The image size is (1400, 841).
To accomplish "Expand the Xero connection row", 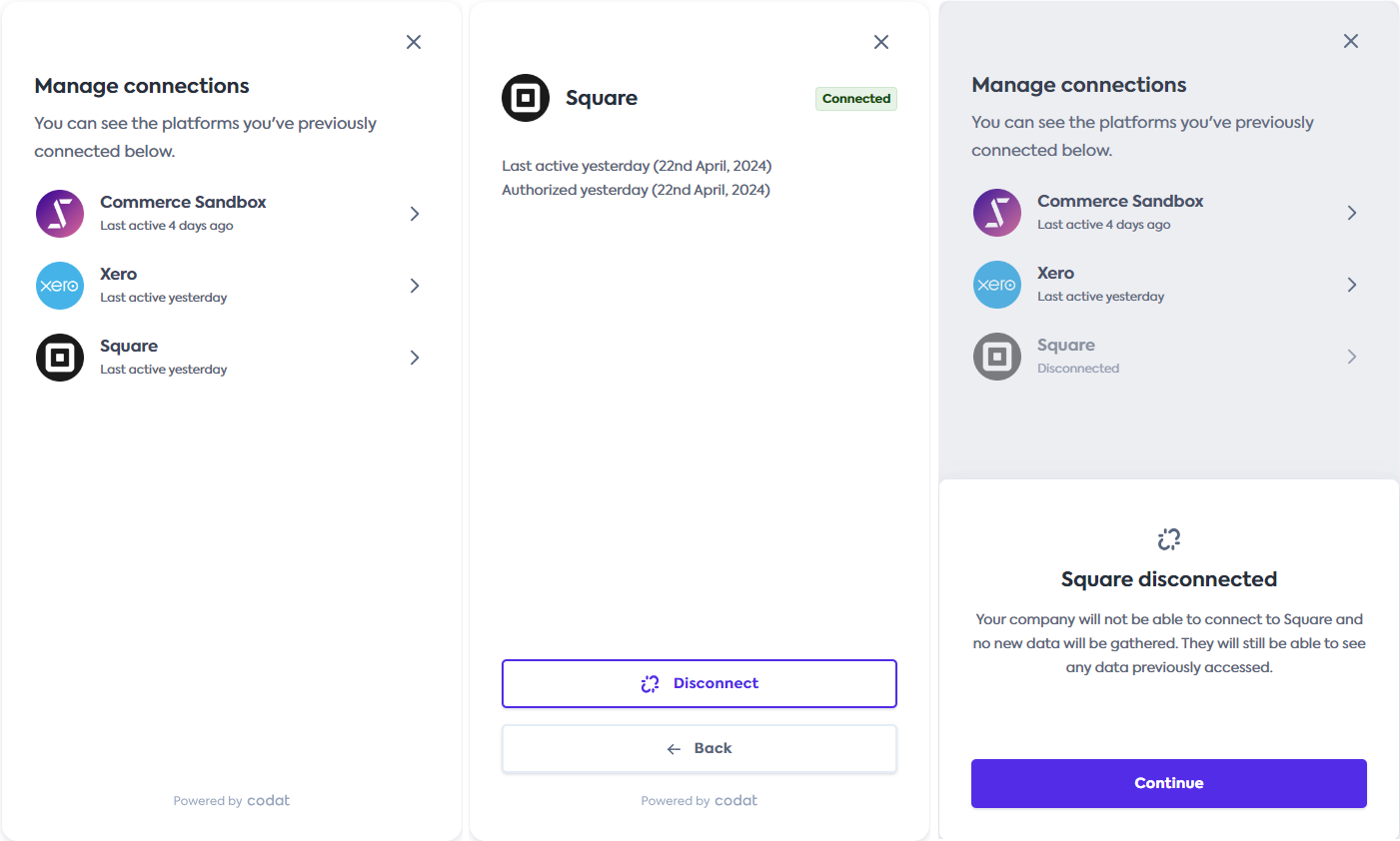I will (x=414, y=286).
